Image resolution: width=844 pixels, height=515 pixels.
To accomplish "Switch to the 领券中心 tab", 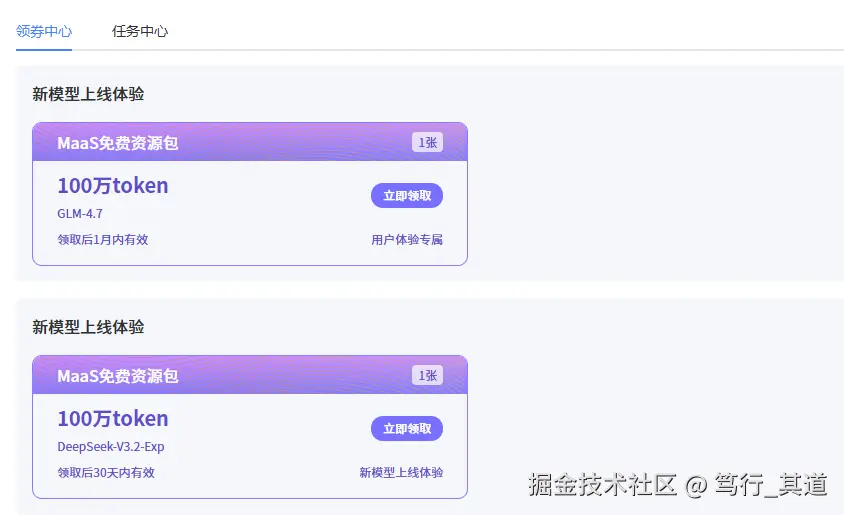I will coord(44,31).
